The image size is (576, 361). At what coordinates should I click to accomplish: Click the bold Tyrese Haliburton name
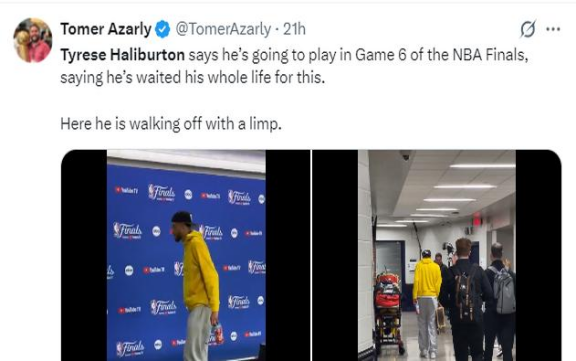(122, 55)
